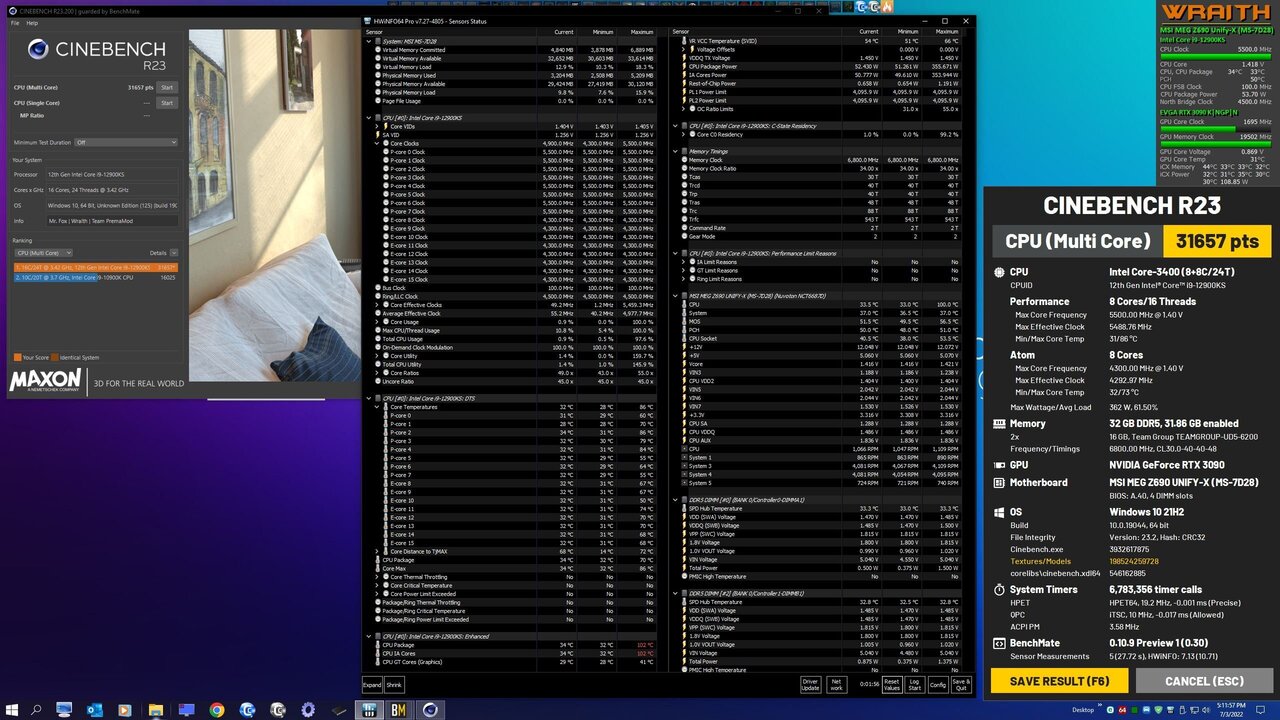This screenshot has width=1280, height=720.
Task: Open the Help menu in Cinebench
Action: 32,22
